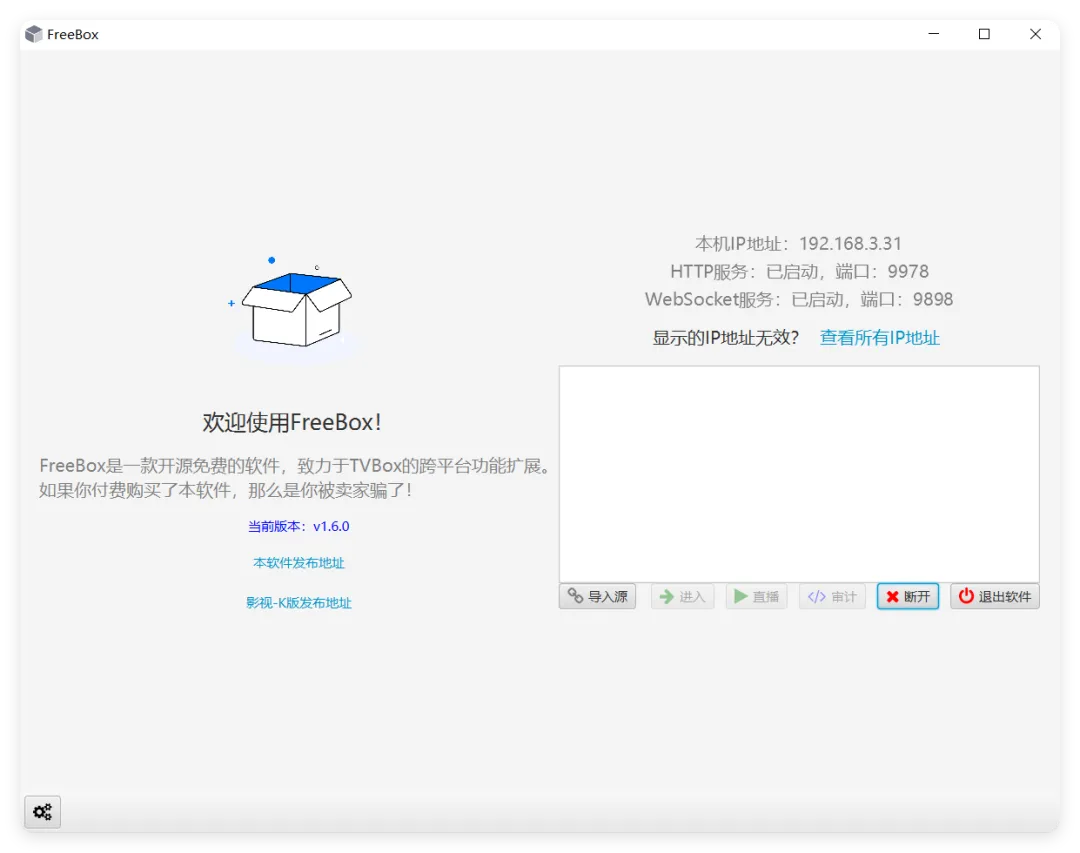The image size is (1080, 853).
Task: Open the 本软件发布地址 link
Action: (x=299, y=563)
